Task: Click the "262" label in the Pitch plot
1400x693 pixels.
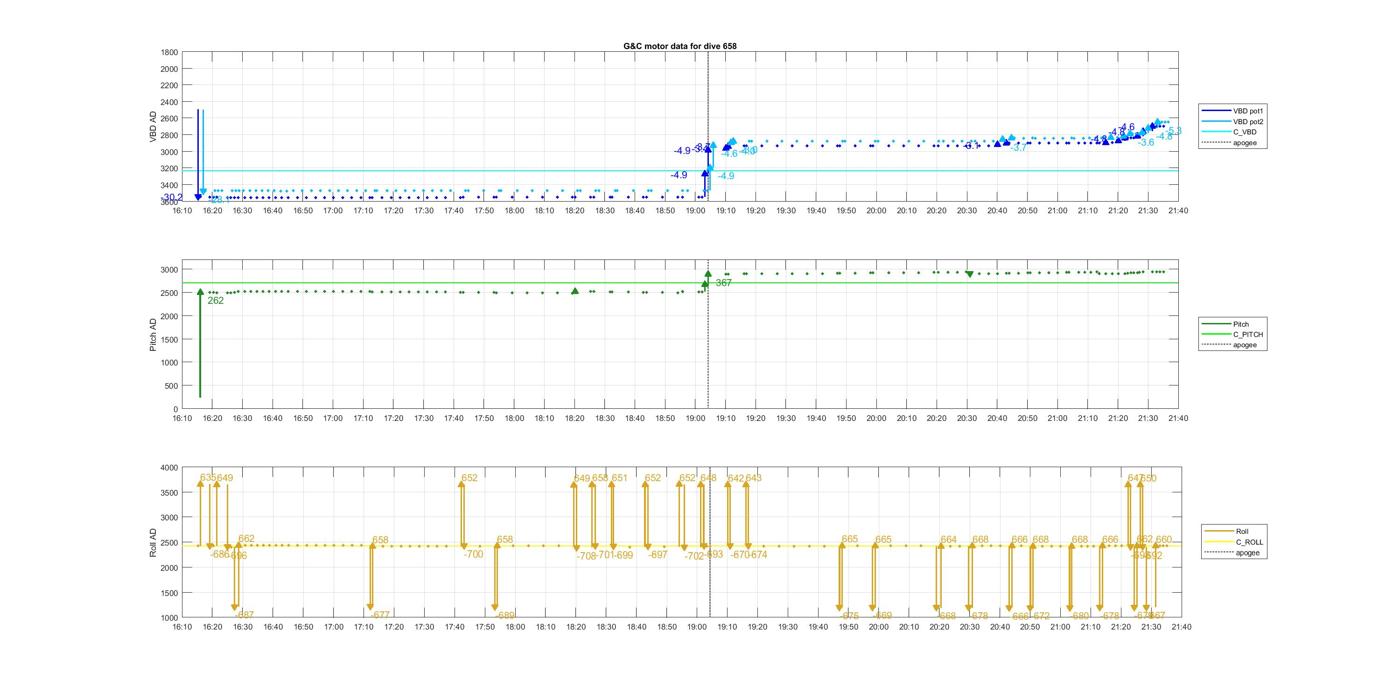Action: click(215, 300)
